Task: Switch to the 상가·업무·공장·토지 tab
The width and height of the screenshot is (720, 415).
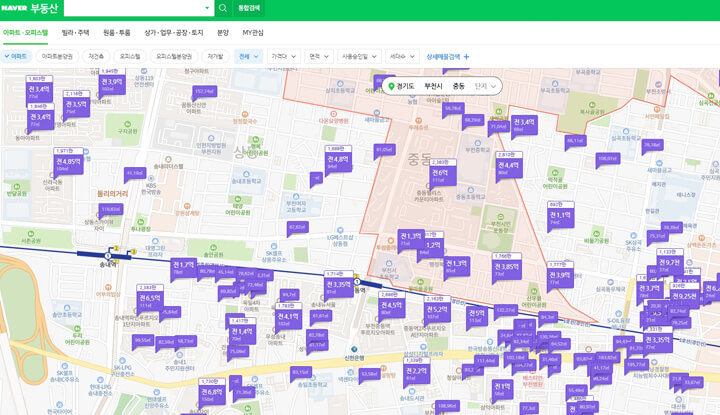Action: (174, 33)
